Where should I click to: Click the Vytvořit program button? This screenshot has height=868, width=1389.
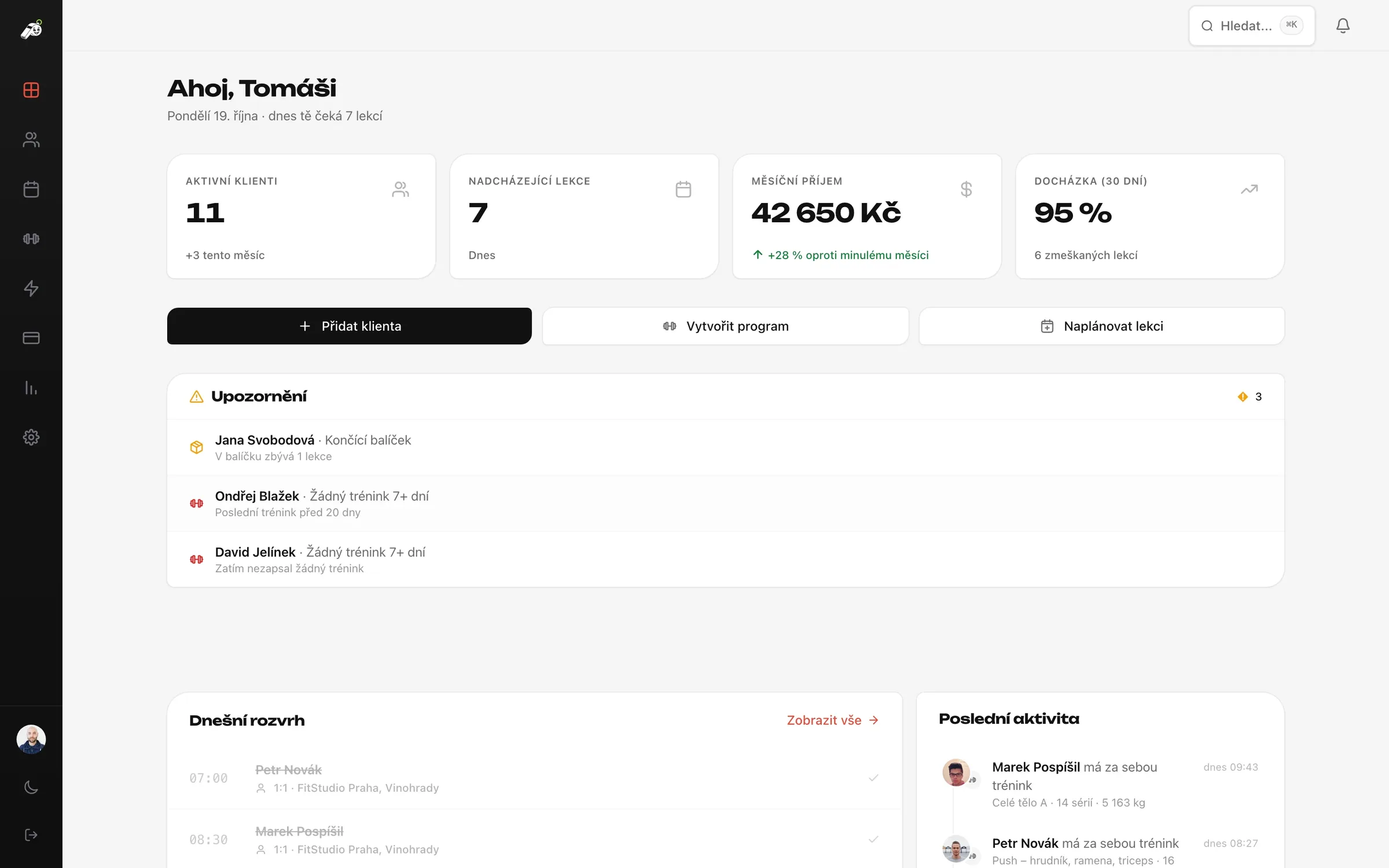pyautogui.click(x=726, y=326)
